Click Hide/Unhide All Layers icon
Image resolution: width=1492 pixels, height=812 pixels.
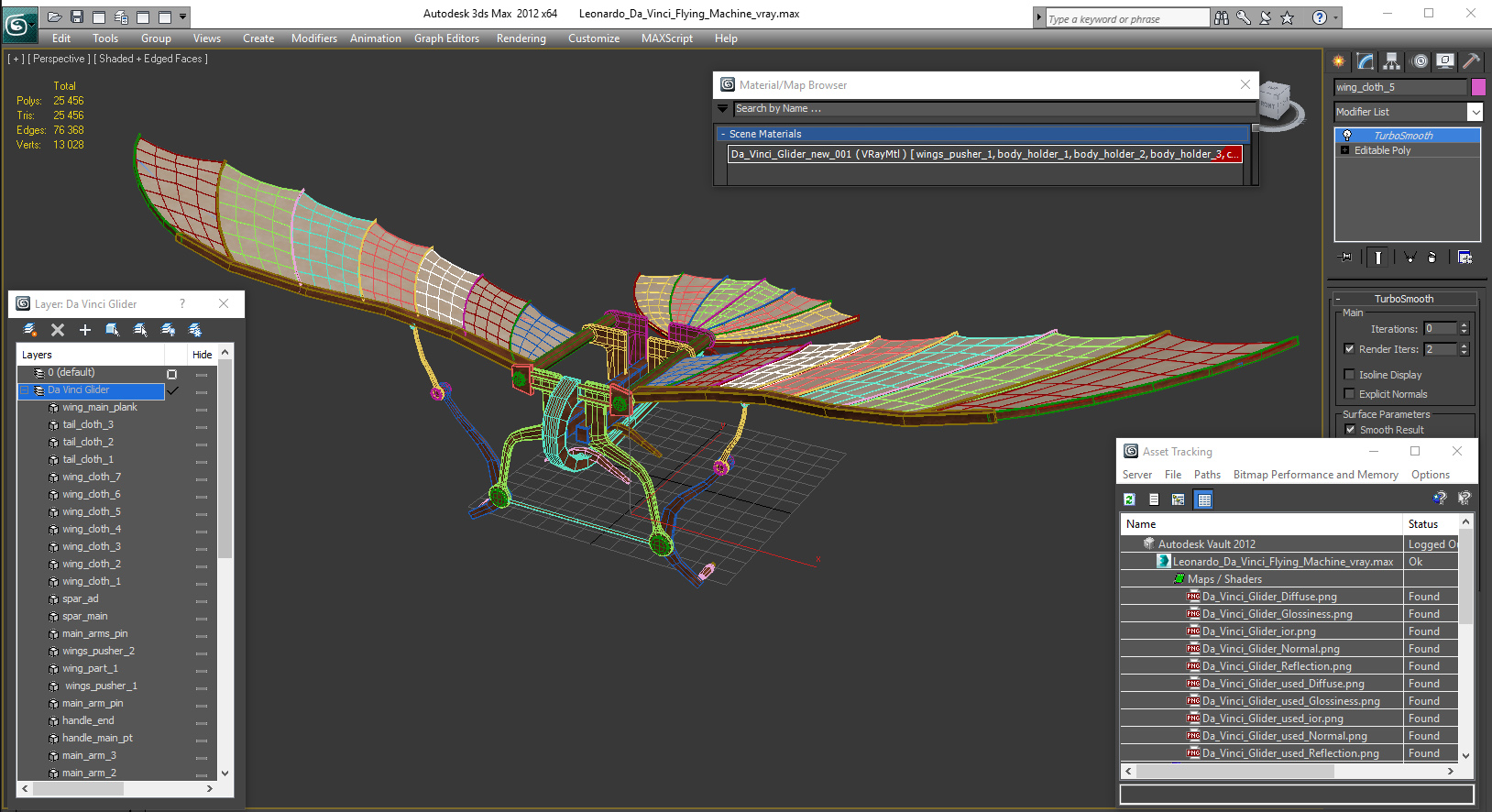point(168,330)
